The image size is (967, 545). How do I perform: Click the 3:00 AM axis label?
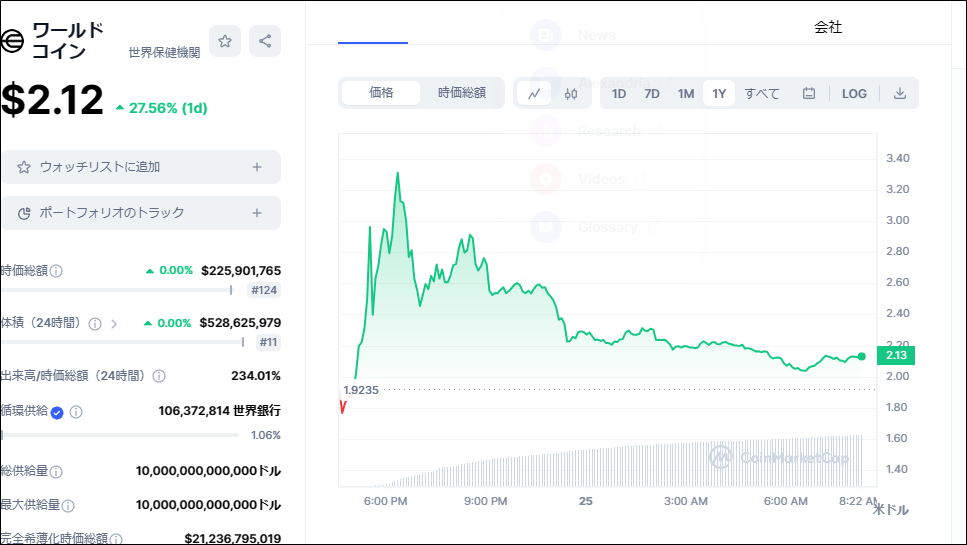[x=686, y=501]
